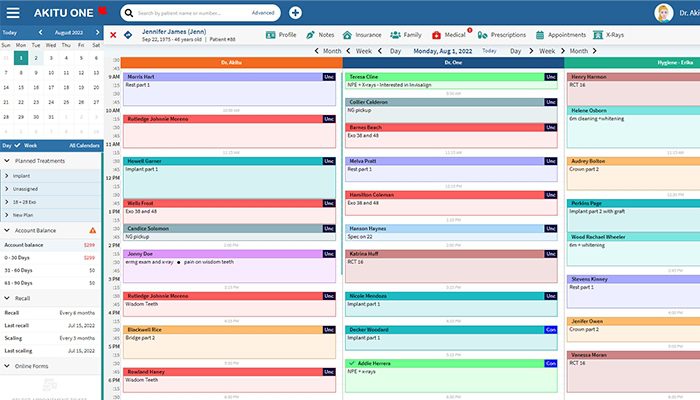Click the Today button in mini calendar

click(10, 33)
